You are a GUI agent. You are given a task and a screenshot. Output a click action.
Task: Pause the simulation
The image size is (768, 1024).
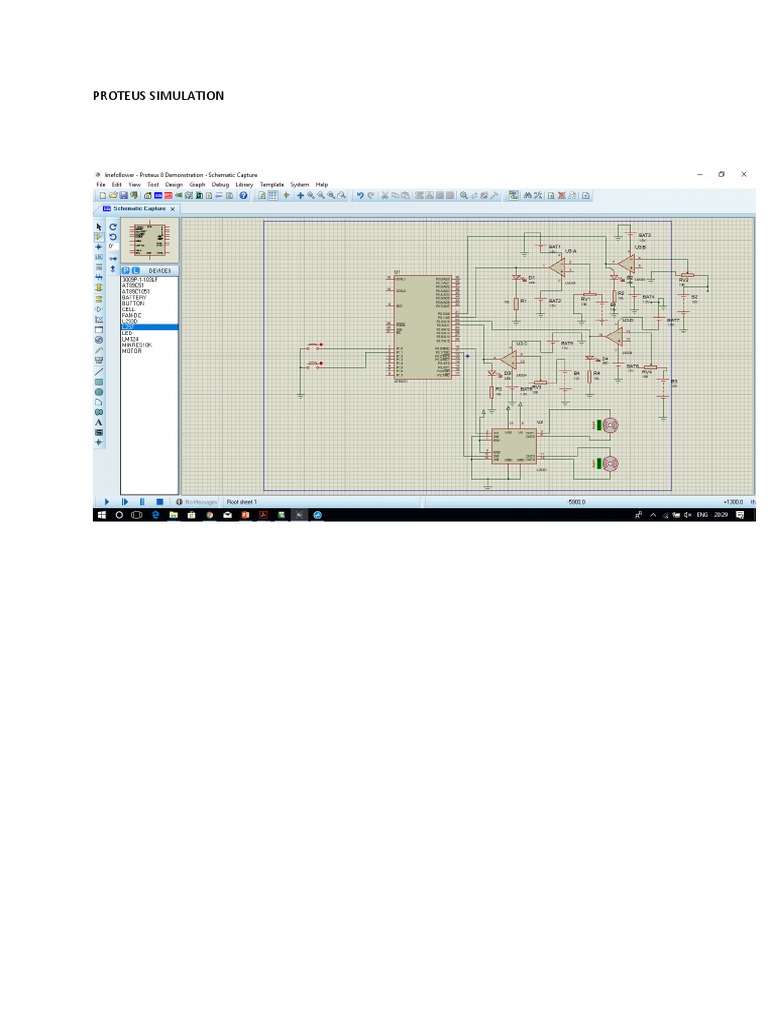click(x=142, y=501)
